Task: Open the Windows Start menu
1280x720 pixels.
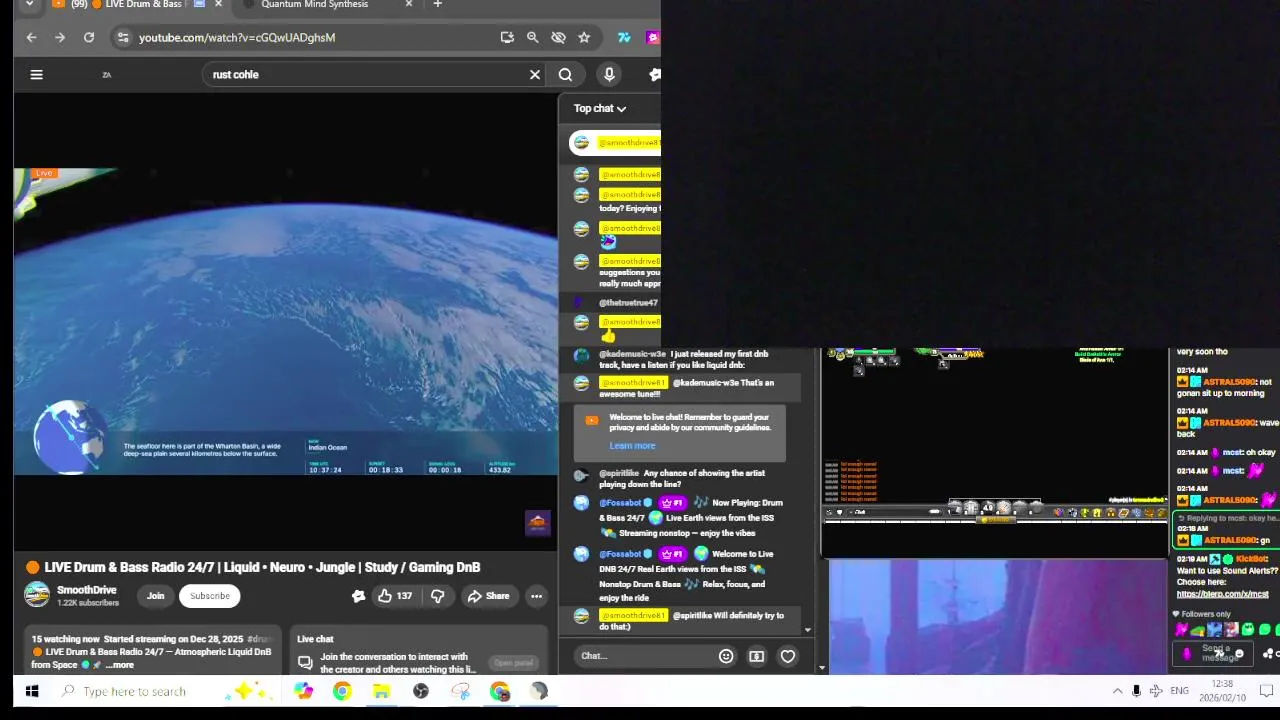Action: pyautogui.click(x=32, y=691)
